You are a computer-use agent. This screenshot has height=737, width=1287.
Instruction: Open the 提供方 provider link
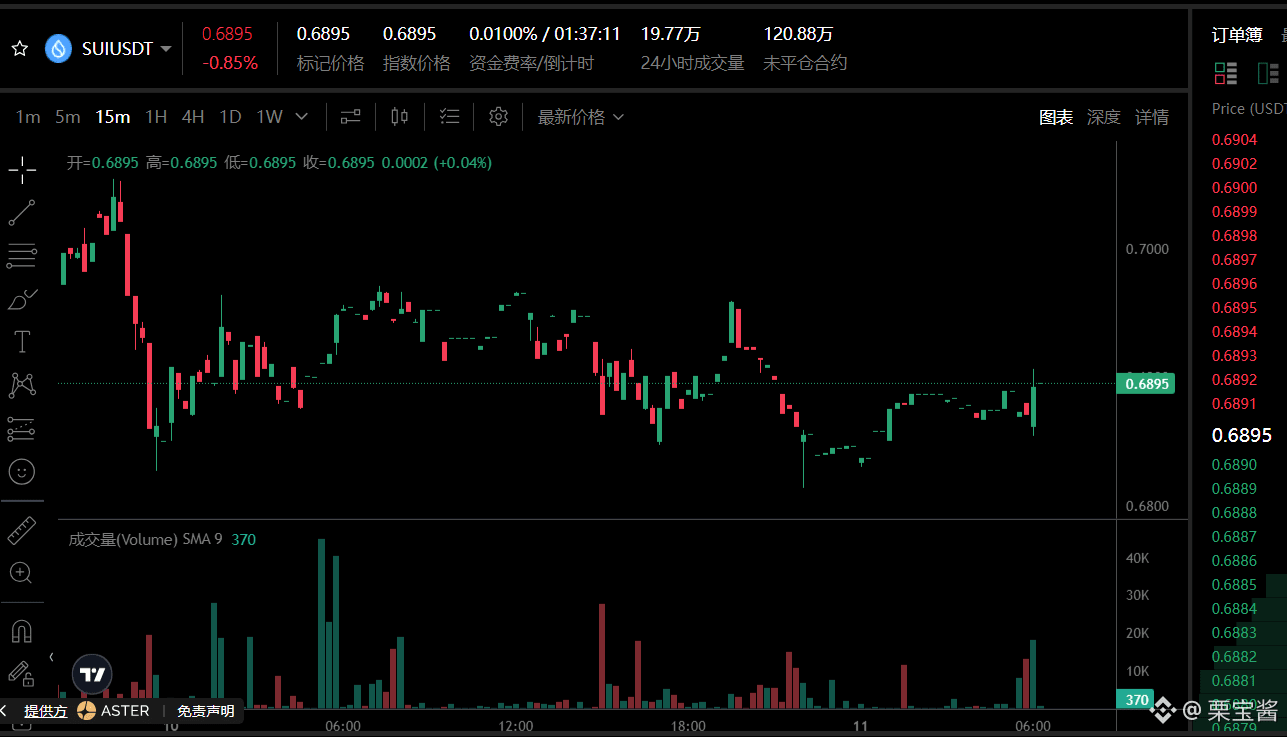point(46,711)
